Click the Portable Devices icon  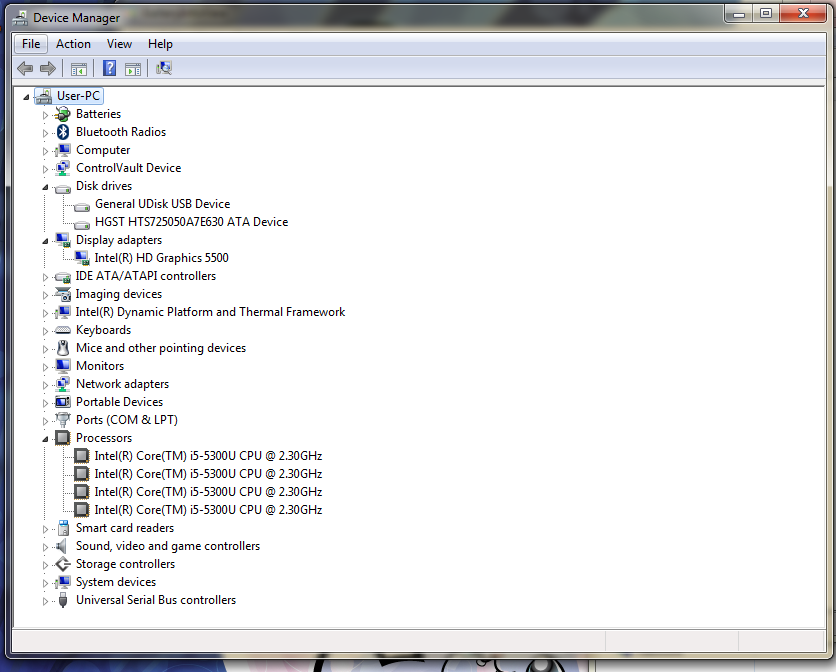tap(63, 402)
